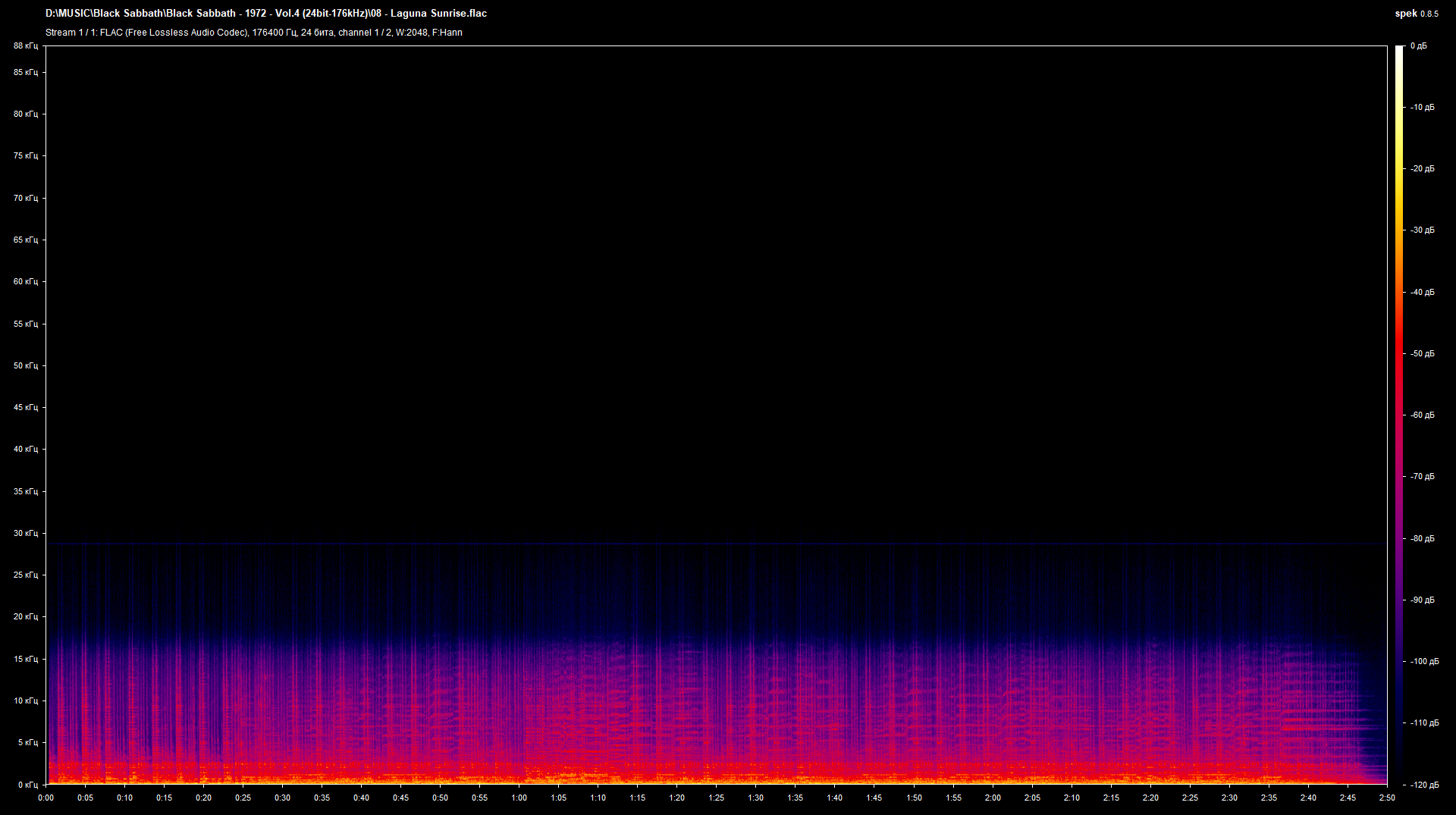Click the file path title ending in Laguna Sunrise.flac
This screenshot has width=1456, height=815.
pos(266,14)
